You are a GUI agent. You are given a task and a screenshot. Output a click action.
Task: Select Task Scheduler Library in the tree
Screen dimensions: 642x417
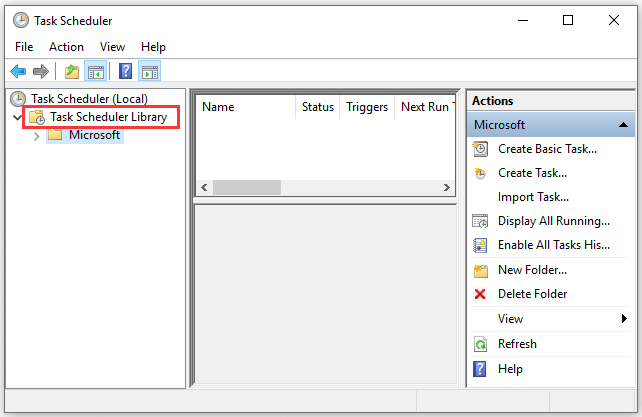click(109, 117)
